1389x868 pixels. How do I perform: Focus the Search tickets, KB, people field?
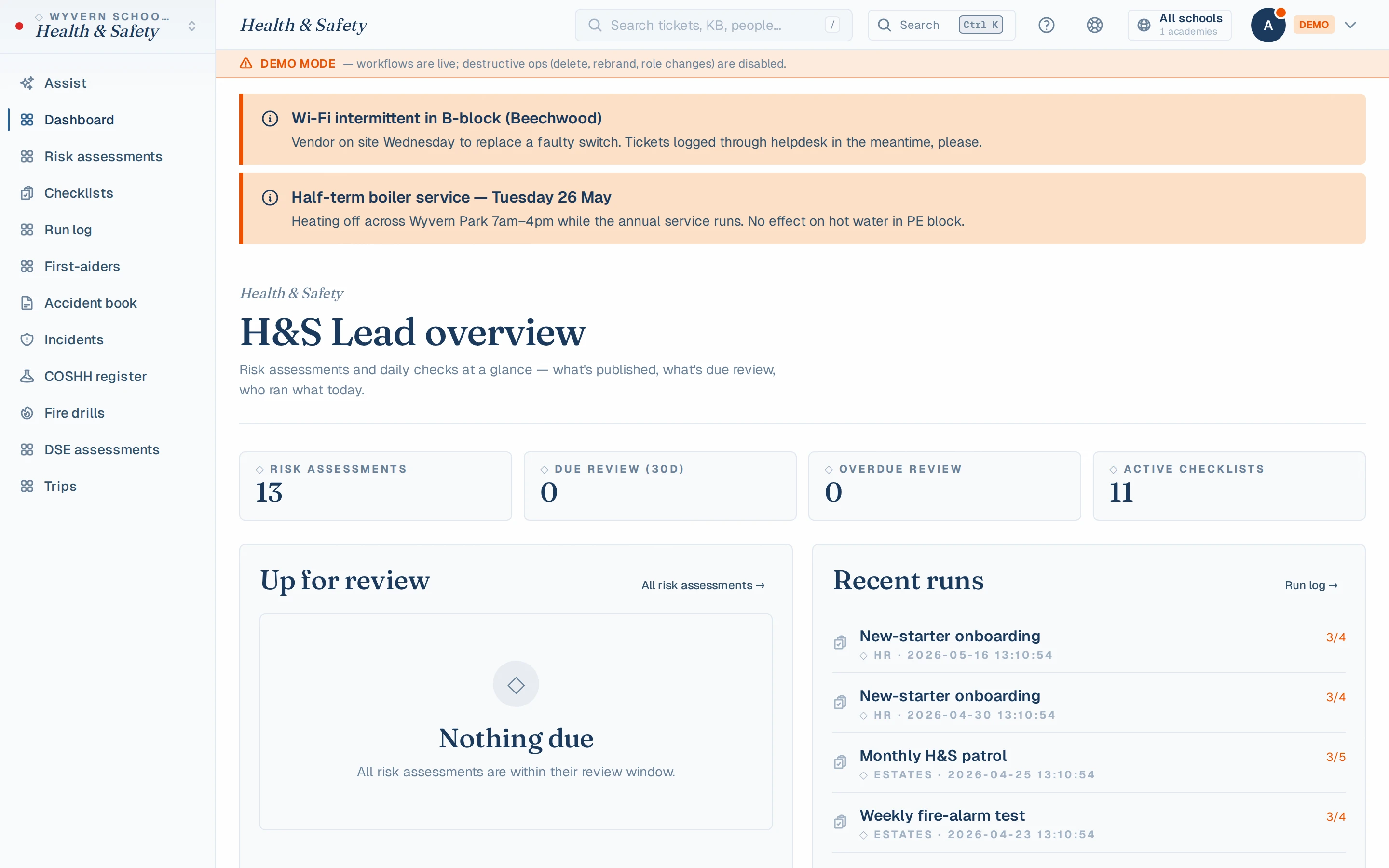[713, 25]
